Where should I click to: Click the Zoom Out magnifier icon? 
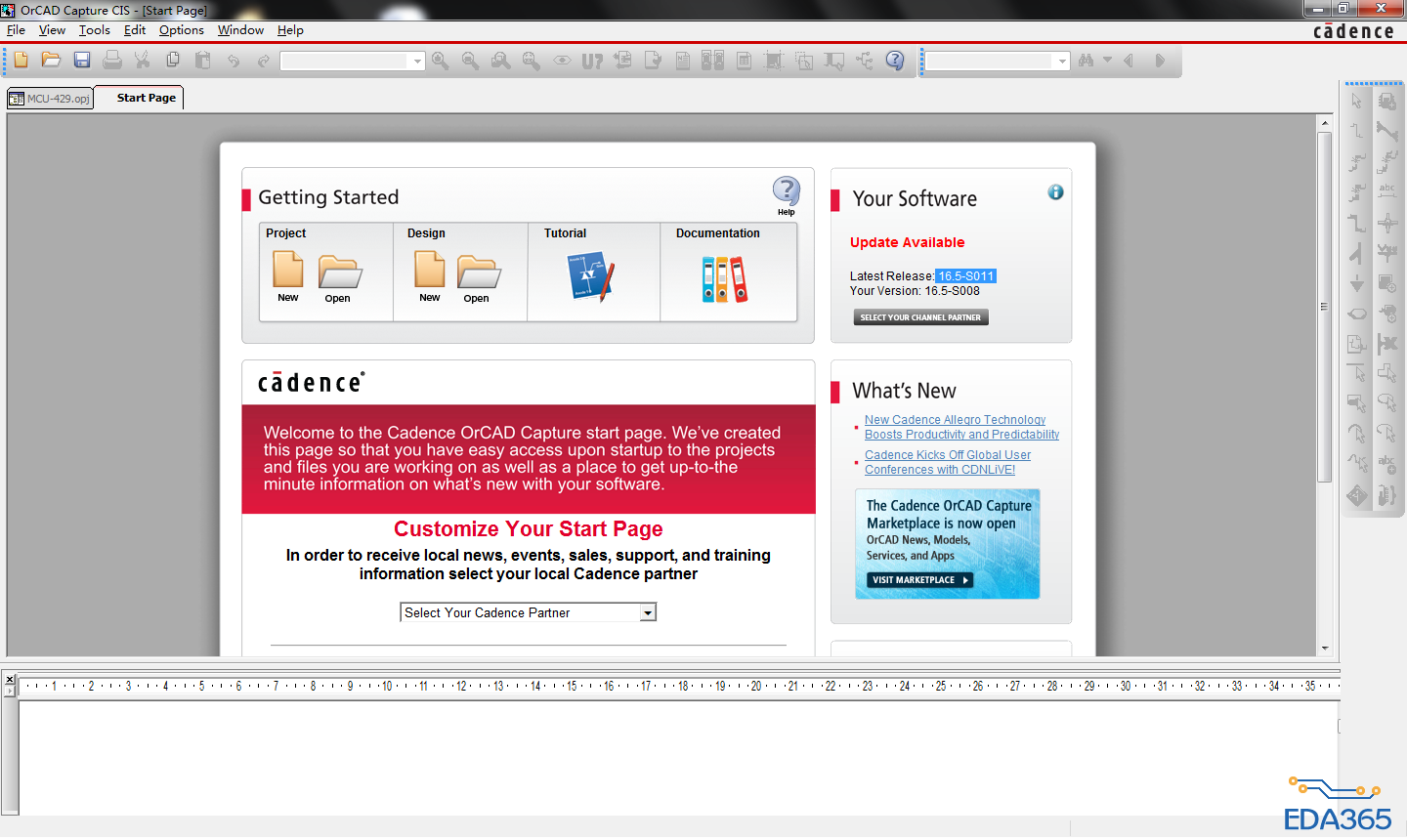pyautogui.click(x=471, y=61)
